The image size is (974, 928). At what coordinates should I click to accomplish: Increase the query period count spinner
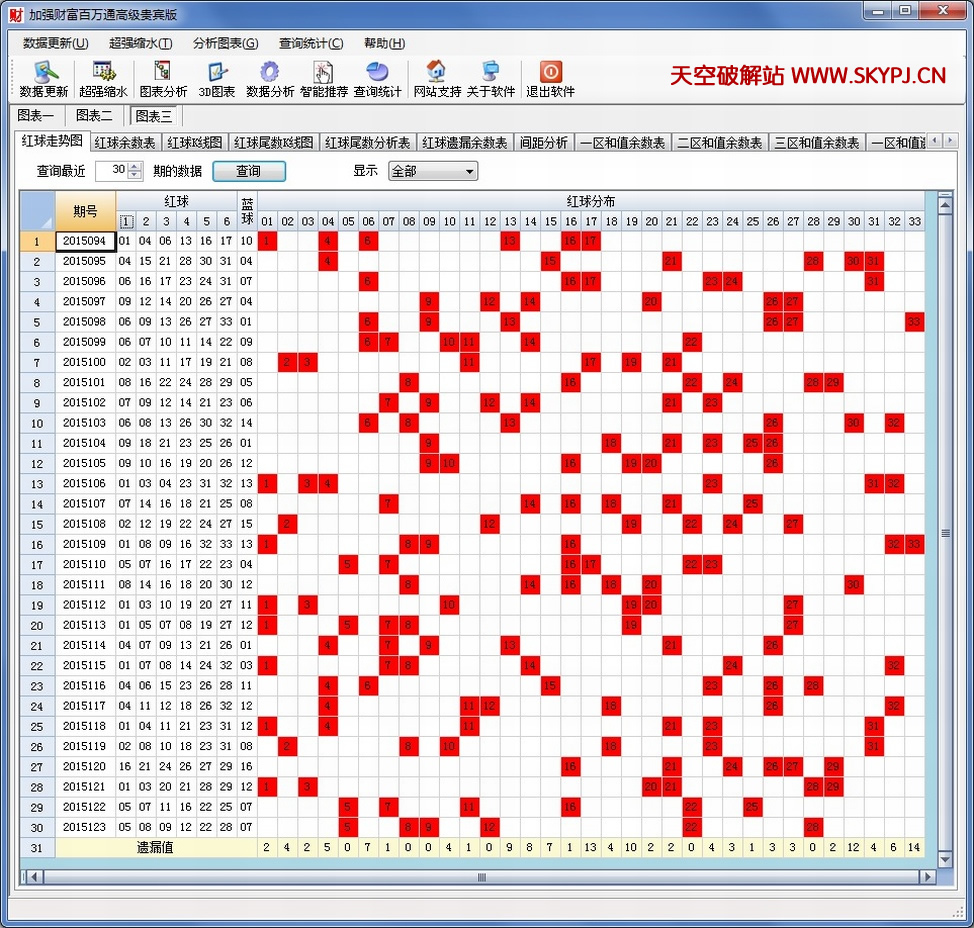tap(136, 167)
